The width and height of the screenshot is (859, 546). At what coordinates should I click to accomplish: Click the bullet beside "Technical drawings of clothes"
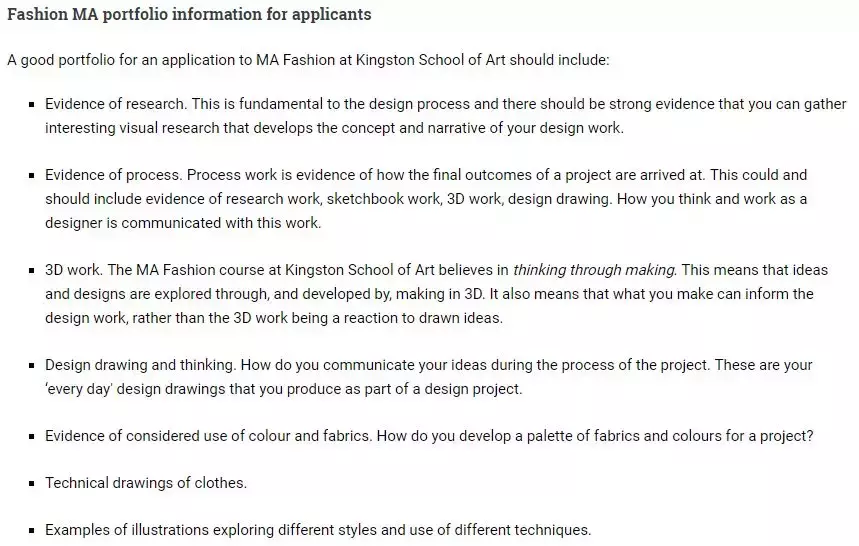pyautogui.click(x=33, y=484)
